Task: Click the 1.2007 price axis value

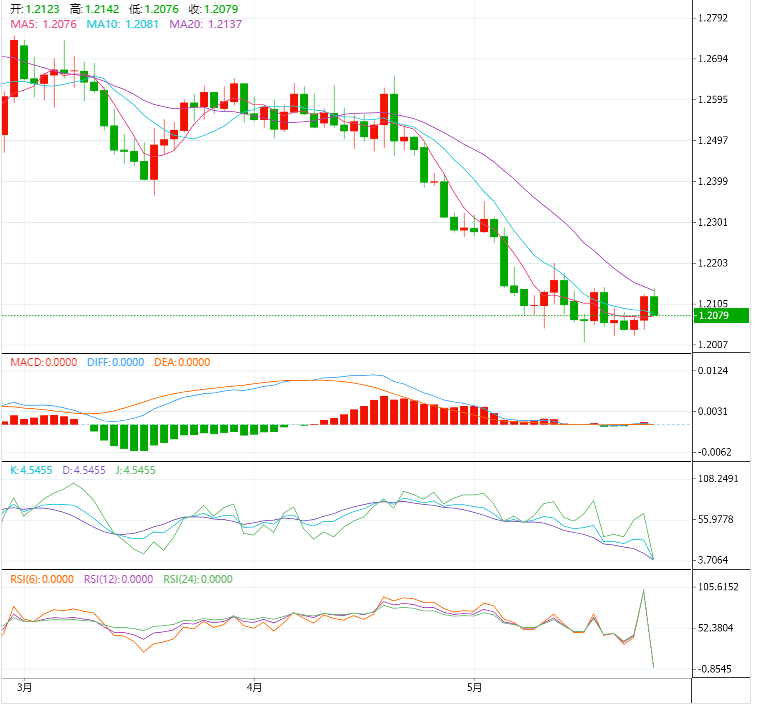Action: pos(713,345)
